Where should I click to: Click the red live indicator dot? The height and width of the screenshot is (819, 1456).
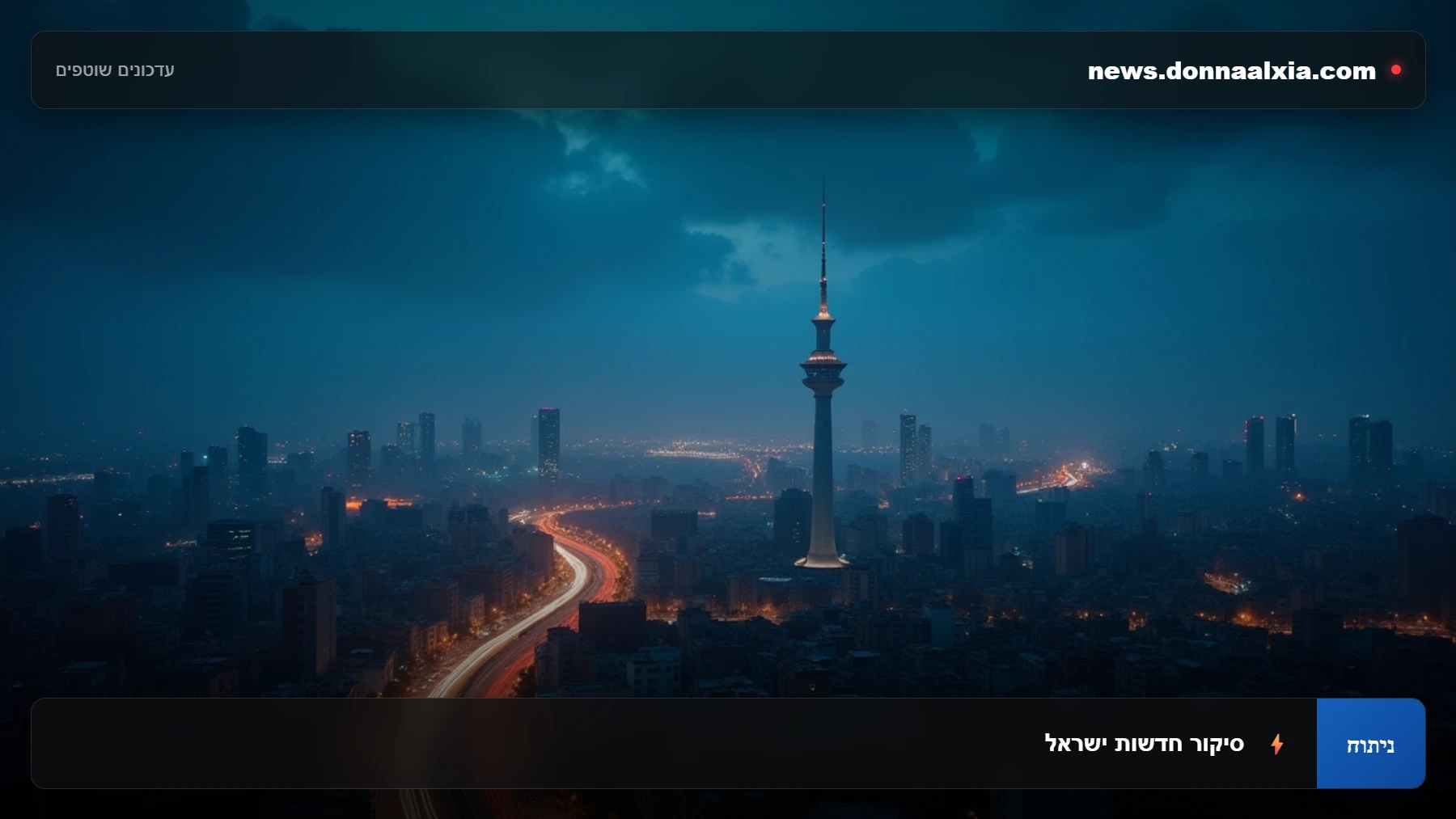pyautogui.click(x=1395, y=70)
